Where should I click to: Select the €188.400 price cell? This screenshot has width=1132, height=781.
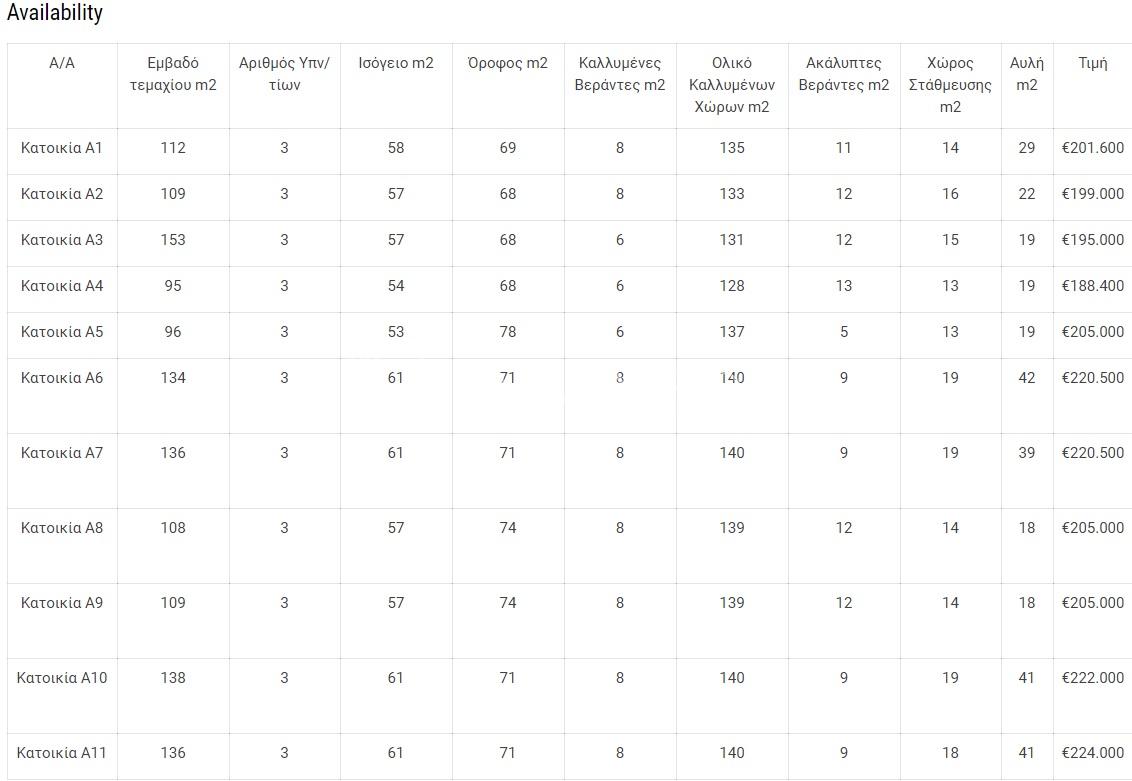tap(1093, 286)
